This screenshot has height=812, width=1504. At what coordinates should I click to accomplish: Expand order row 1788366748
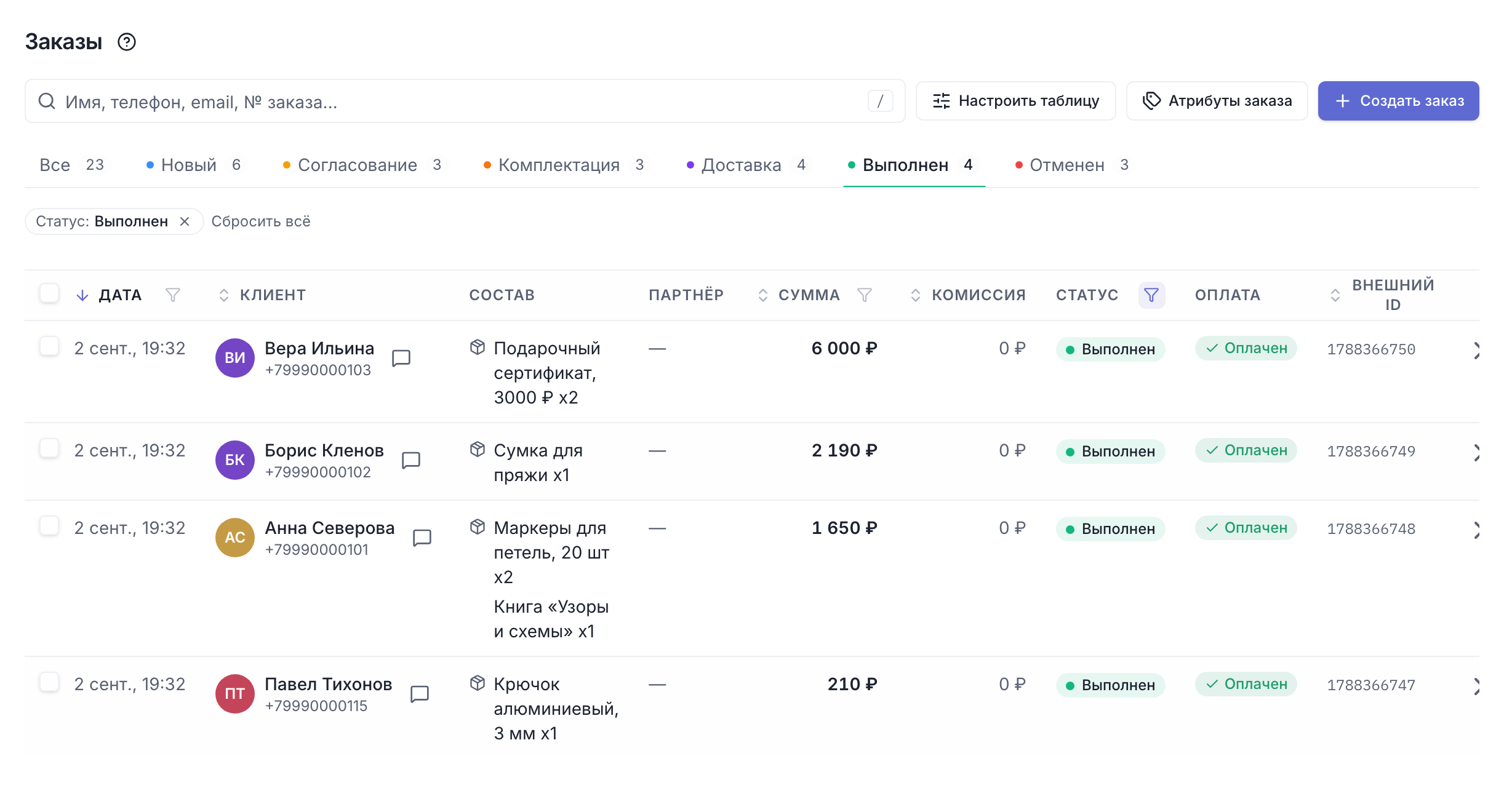pos(1476,530)
